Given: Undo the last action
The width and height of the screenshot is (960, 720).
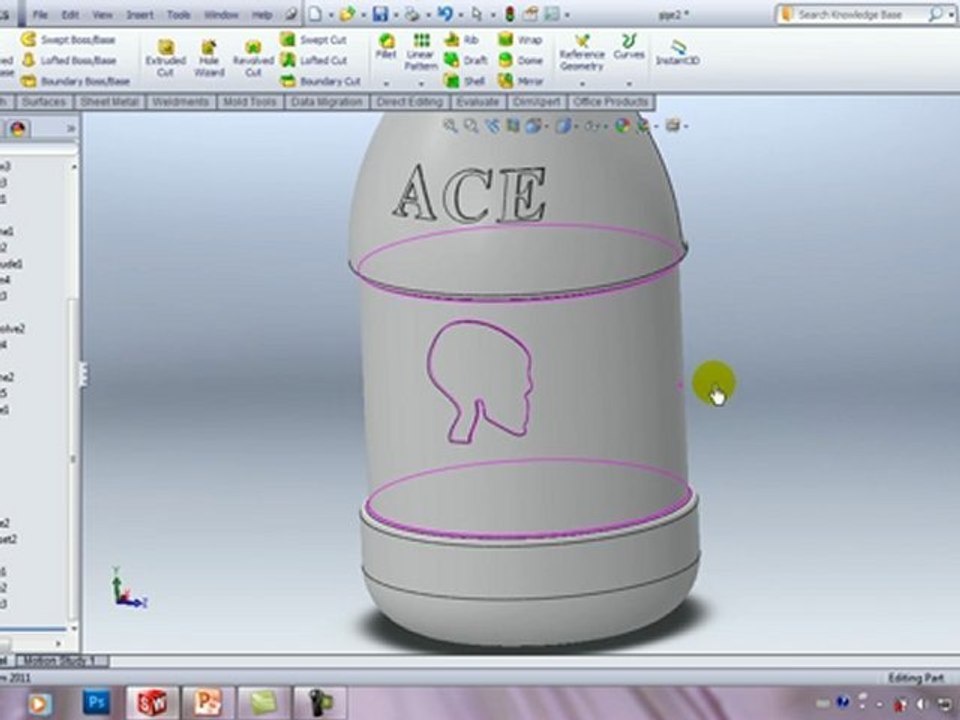Looking at the screenshot, I should tap(445, 13).
